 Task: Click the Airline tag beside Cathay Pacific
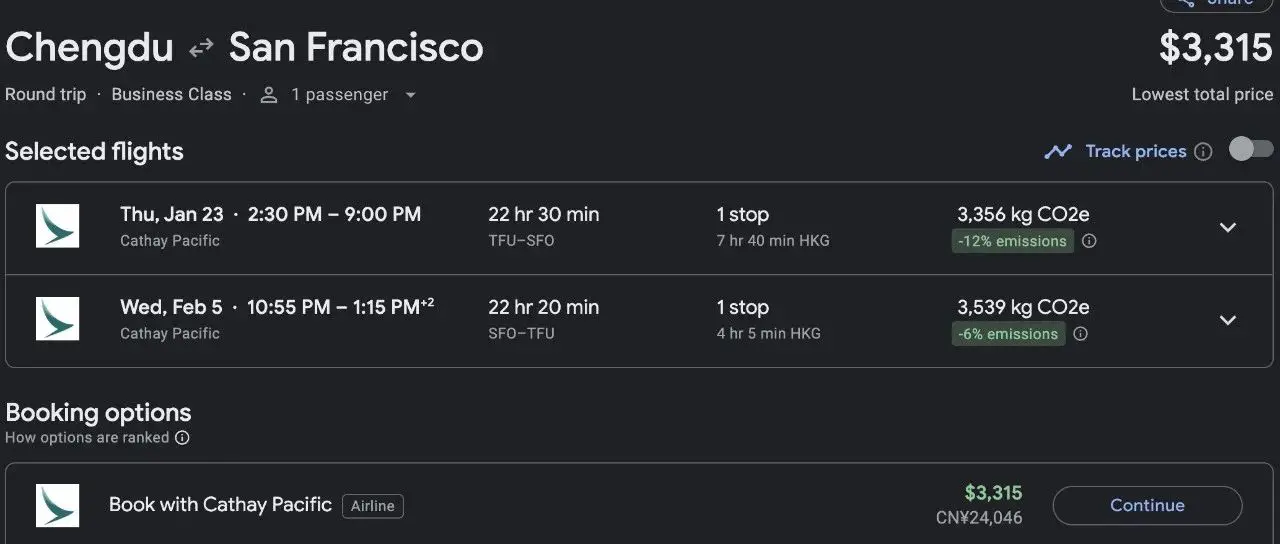click(x=372, y=506)
